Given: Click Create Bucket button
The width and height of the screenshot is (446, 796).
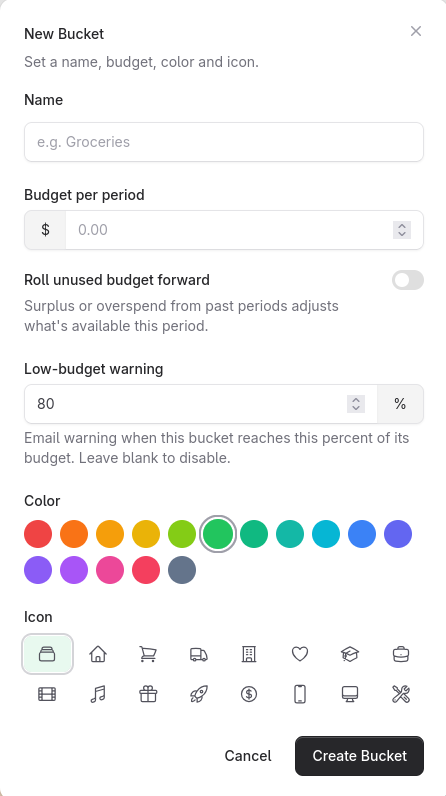Looking at the screenshot, I should (x=359, y=756).
